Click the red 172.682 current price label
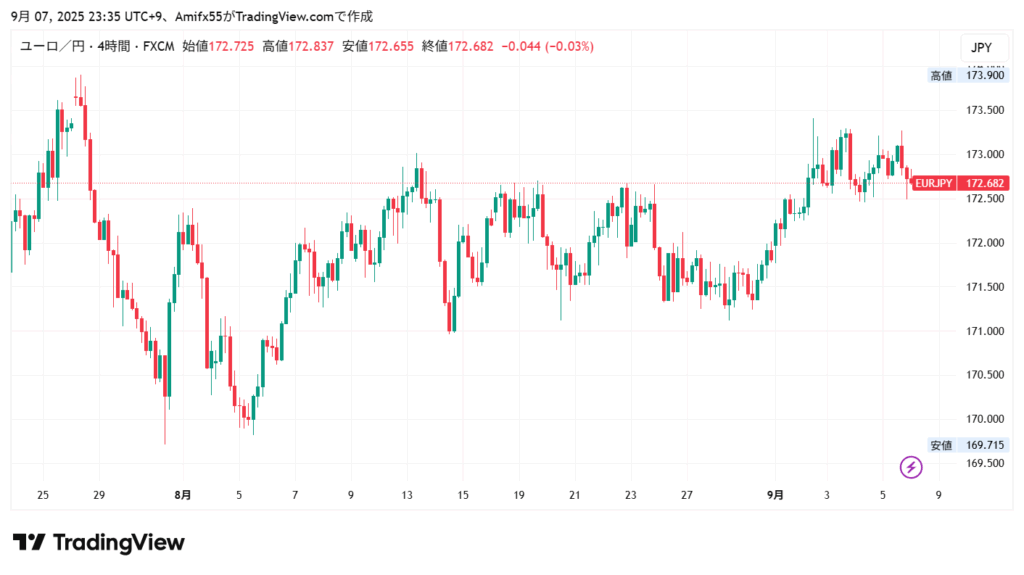Screen dimensions: 1024x575 [x=985, y=183]
